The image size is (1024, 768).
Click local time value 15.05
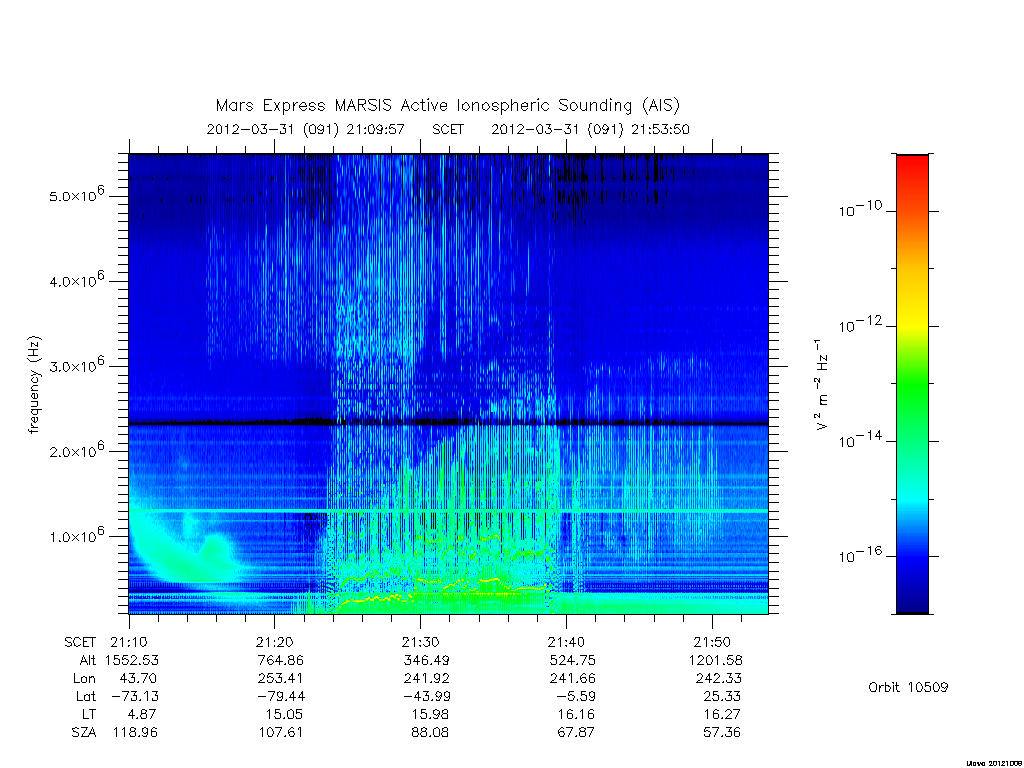[x=284, y=714]
